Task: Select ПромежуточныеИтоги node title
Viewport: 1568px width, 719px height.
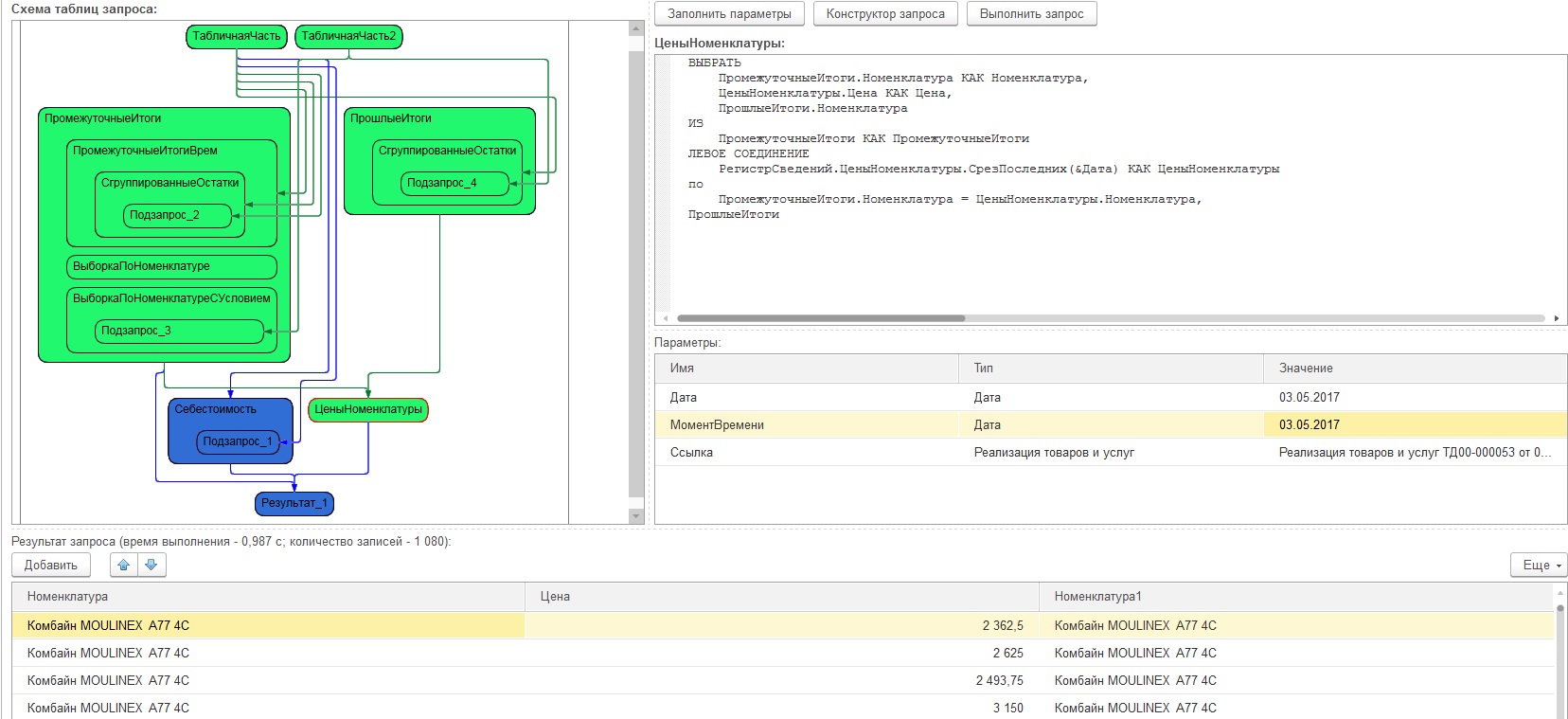Action: pyautogui.click(x=102, y=118)
